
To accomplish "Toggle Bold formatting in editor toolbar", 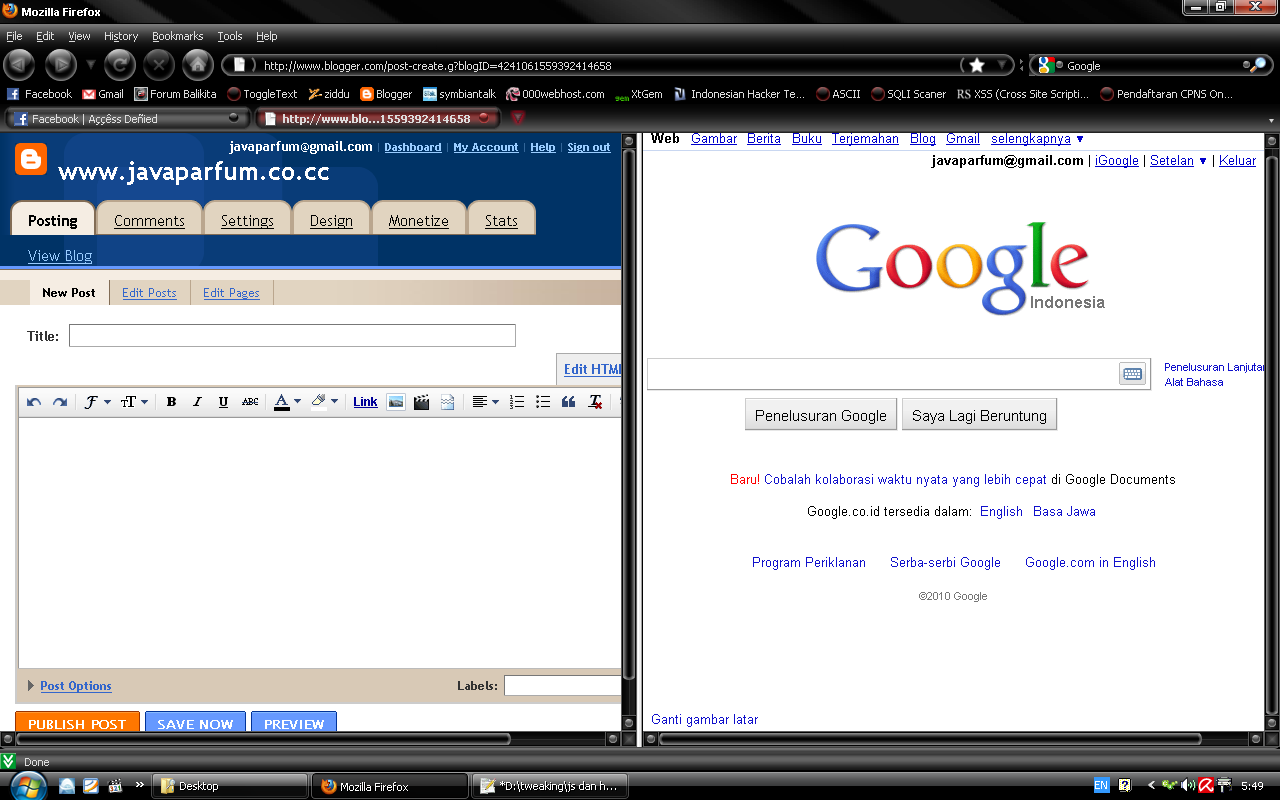I will [171, 402].
